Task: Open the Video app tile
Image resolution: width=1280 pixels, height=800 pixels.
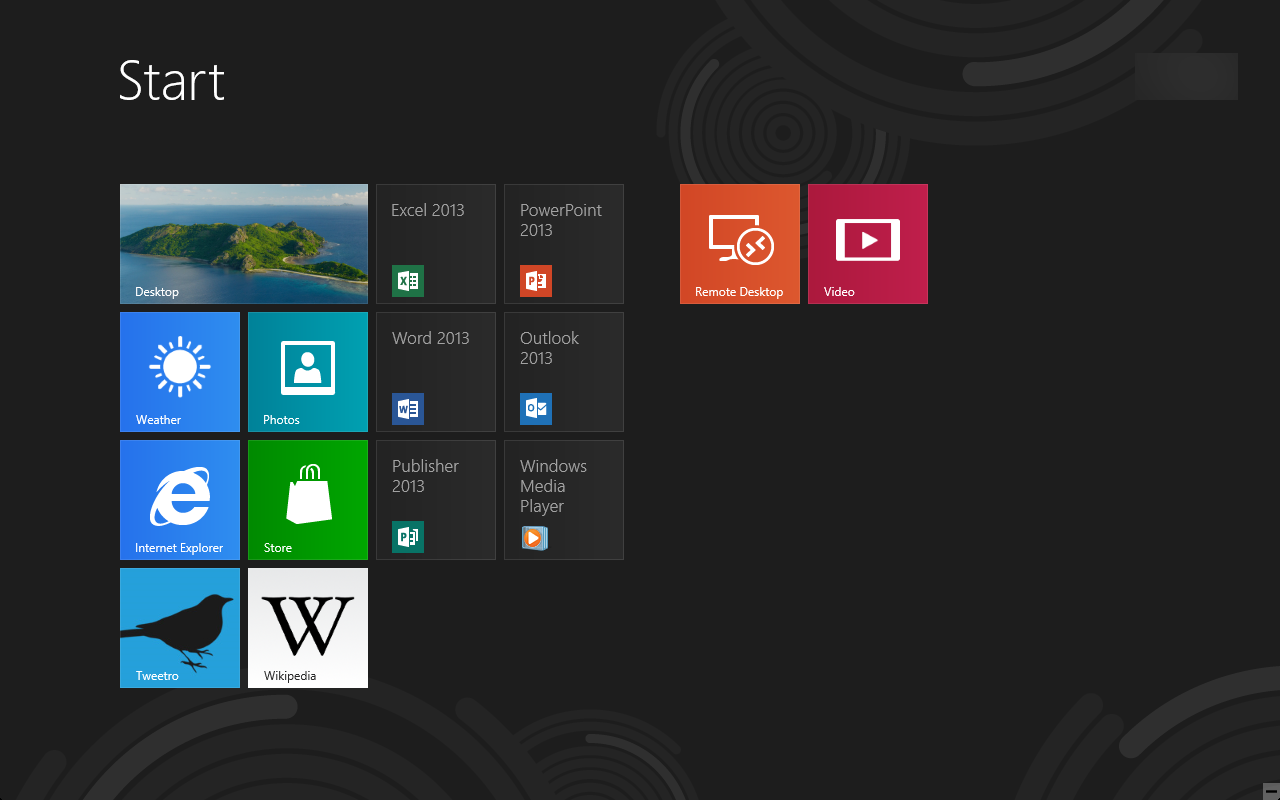Action: tap(868, 244)
